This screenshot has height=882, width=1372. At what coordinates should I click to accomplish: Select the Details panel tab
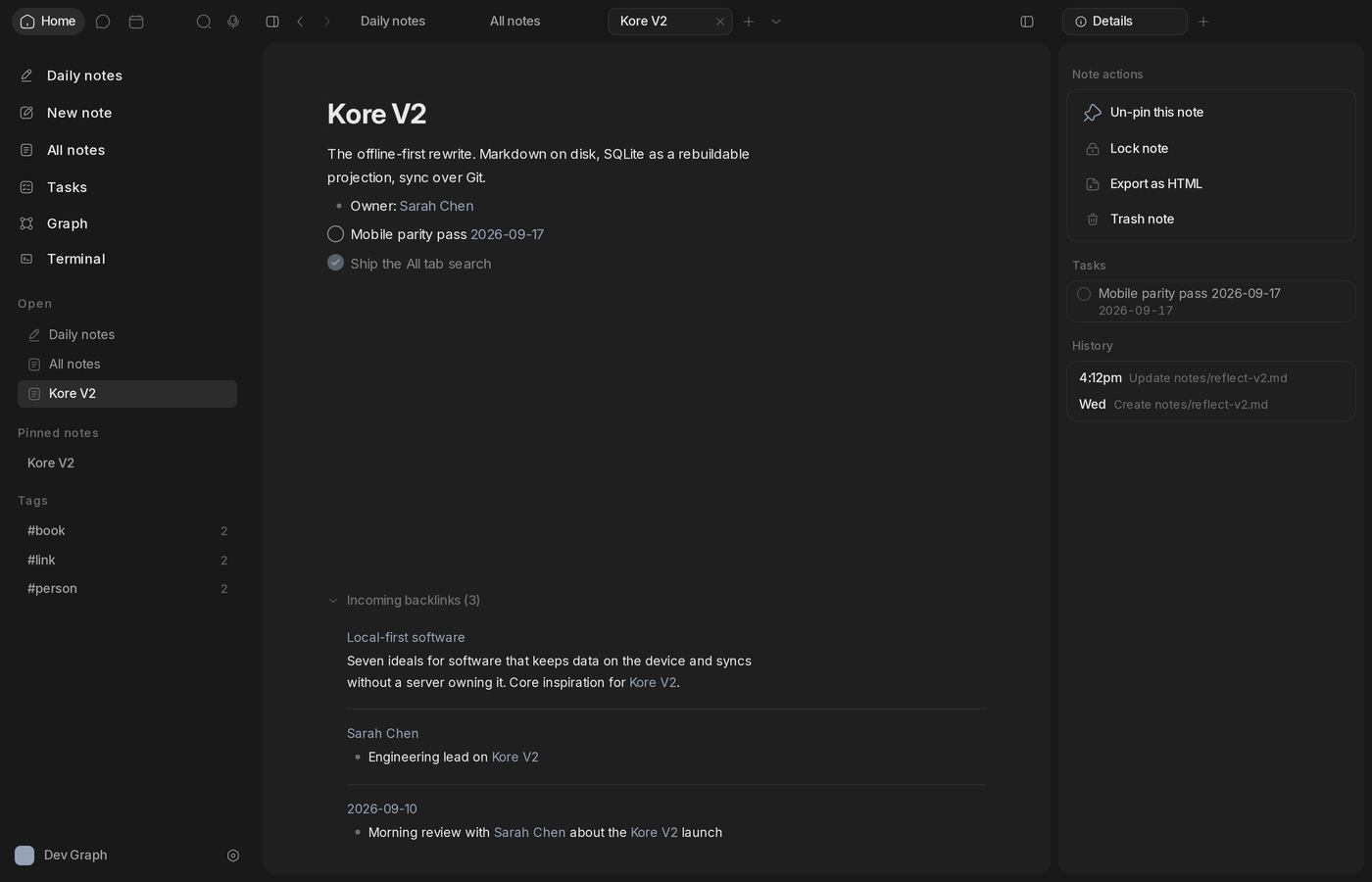pyautogui.click(x=1125, y=22)
